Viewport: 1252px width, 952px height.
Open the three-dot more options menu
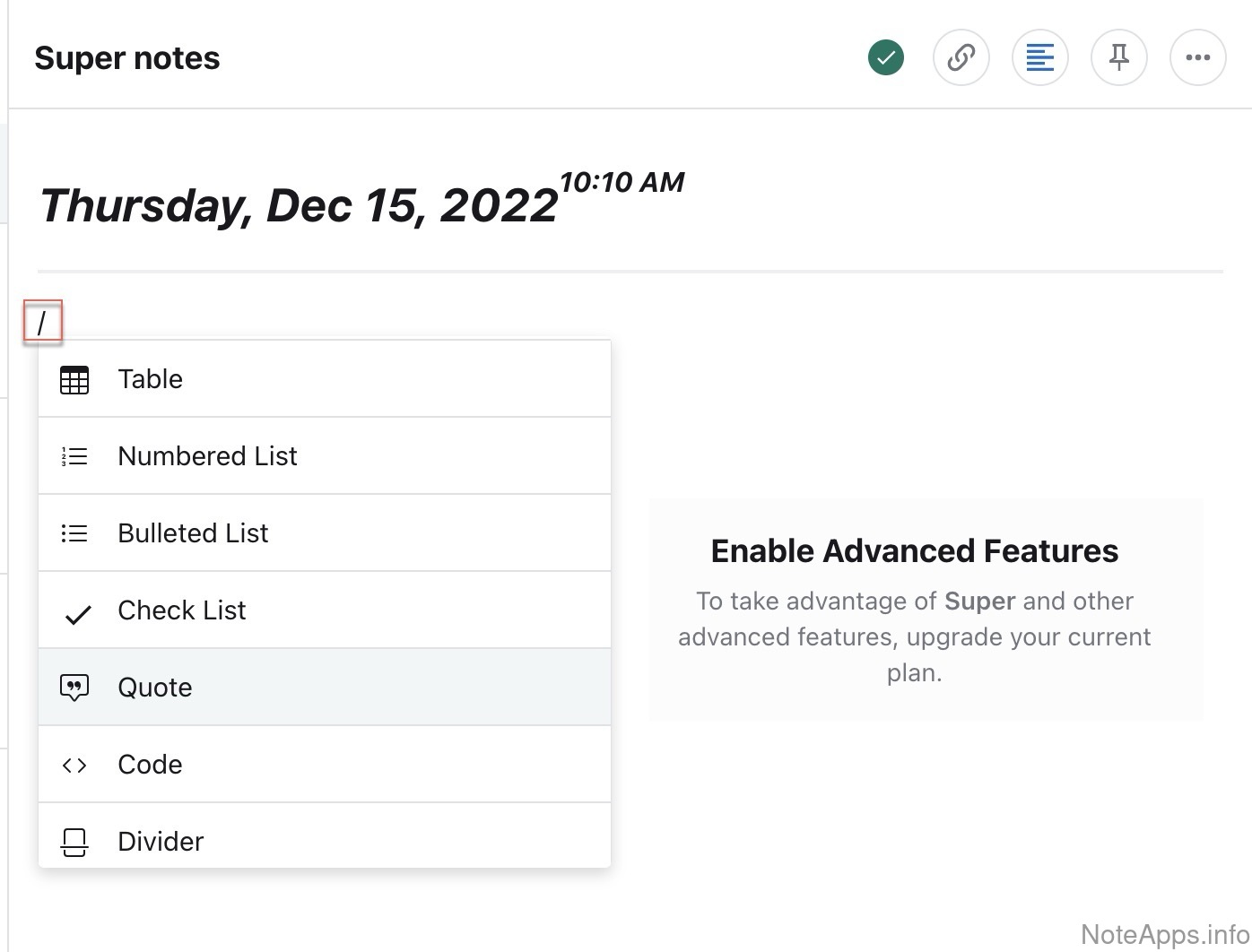[1197, 58]
